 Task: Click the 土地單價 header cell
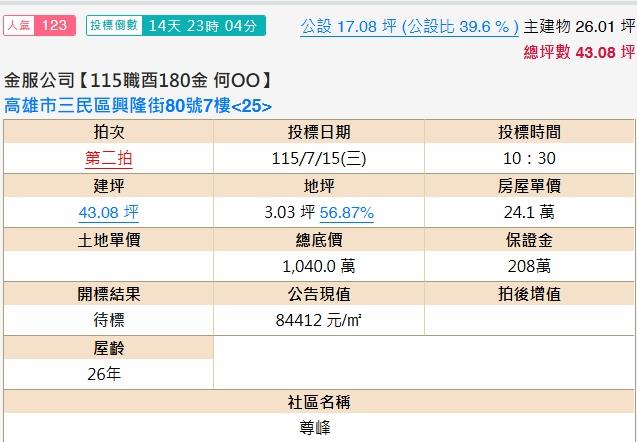(108, 240)
